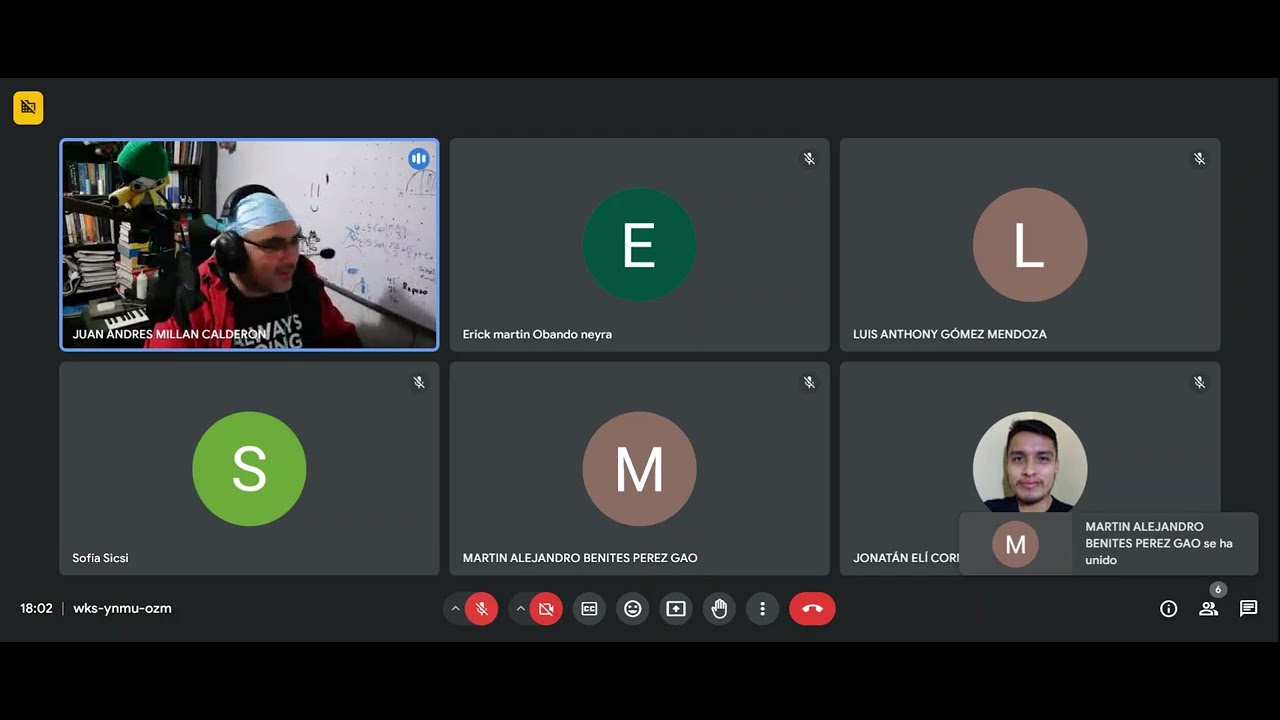Unmute the microphone
Viewport: 1280px width, 720px height.
pos(481,608)
